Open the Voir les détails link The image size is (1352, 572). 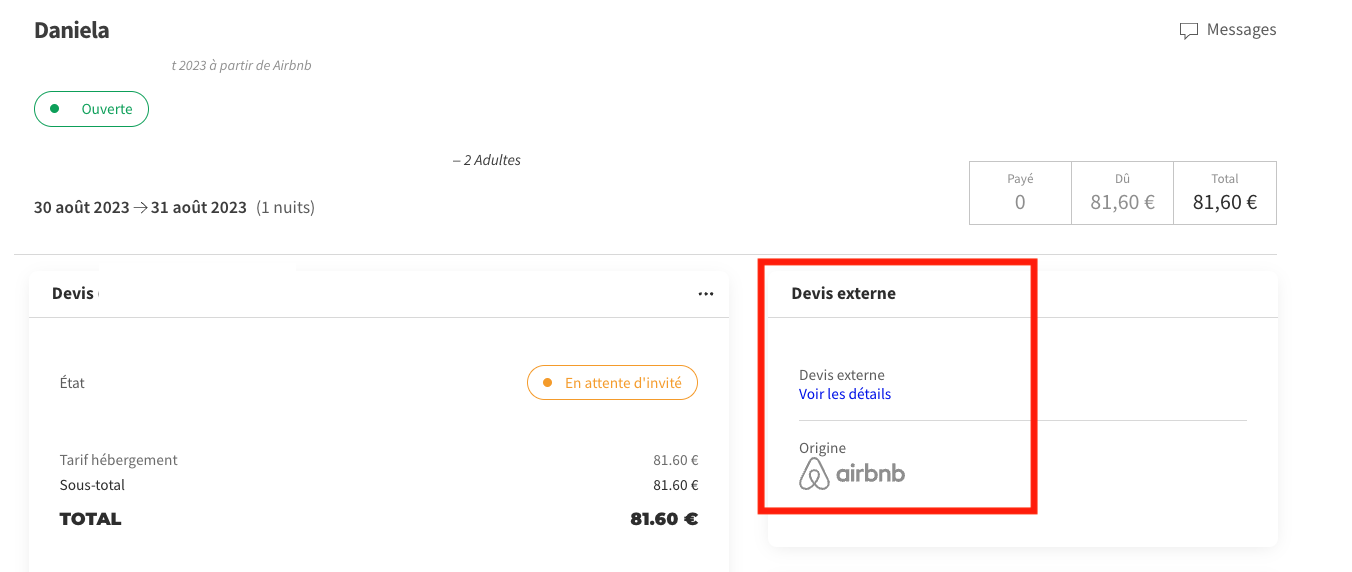(x=845, y=394)
